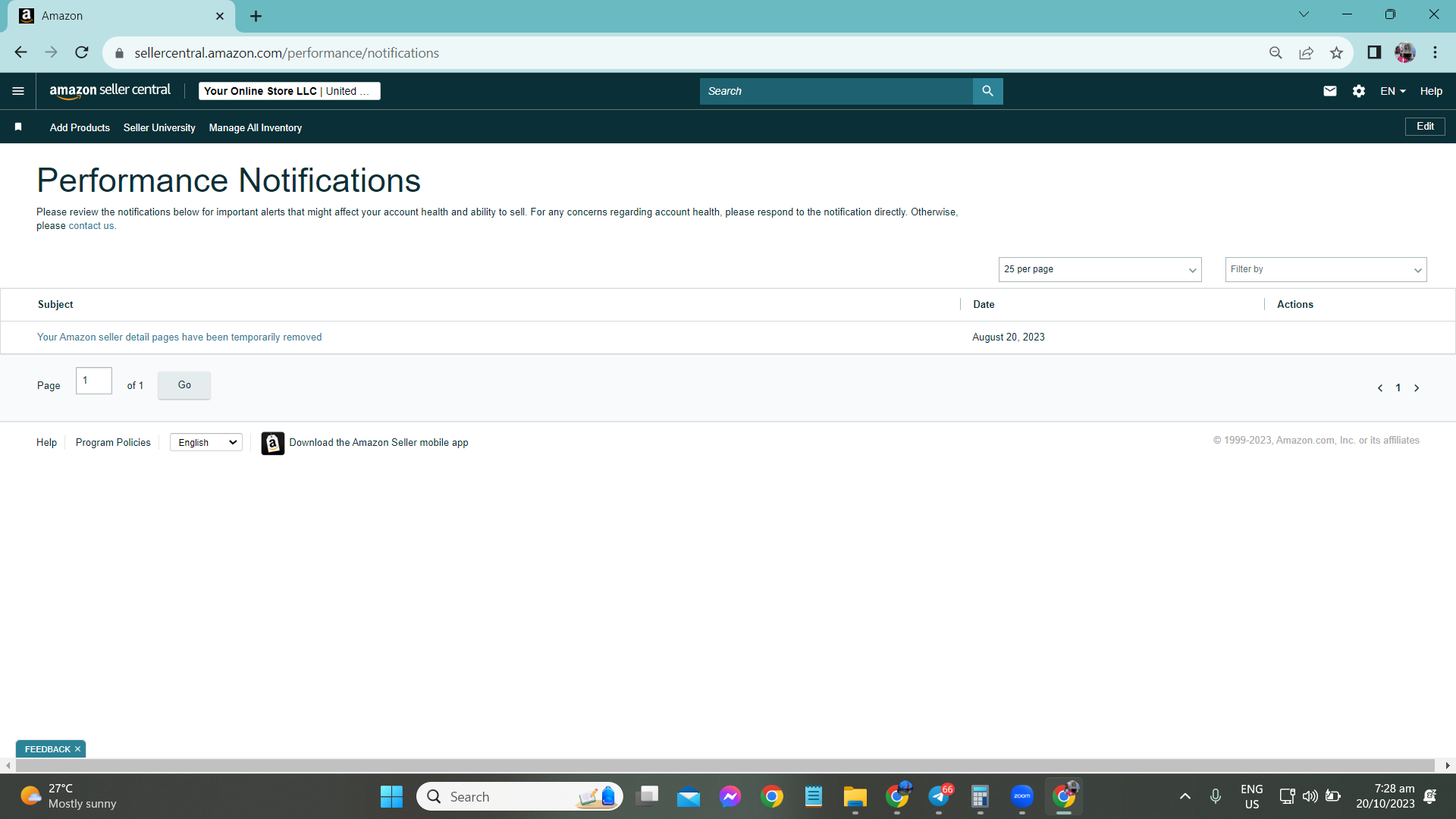Click the horizontal scrollbar at the page bottom
This screenshot has height=819, width=1456.
724,766
